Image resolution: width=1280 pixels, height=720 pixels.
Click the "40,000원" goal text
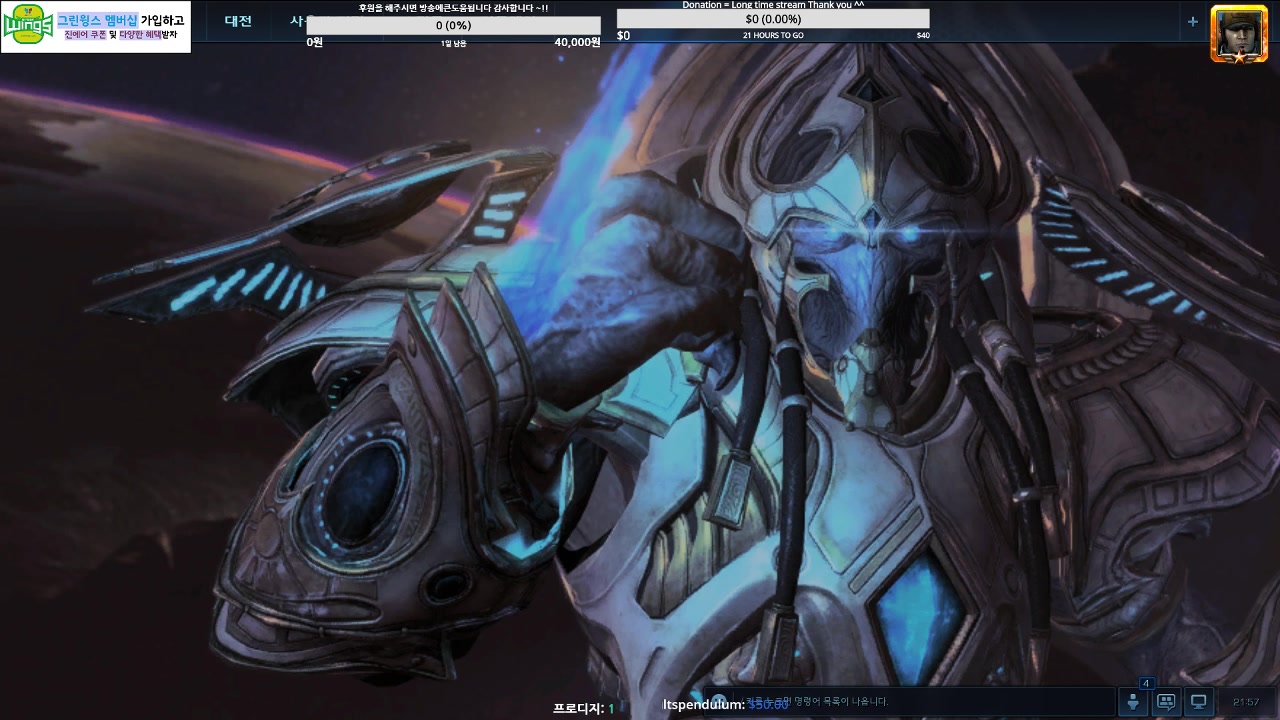tap(577, 42)
